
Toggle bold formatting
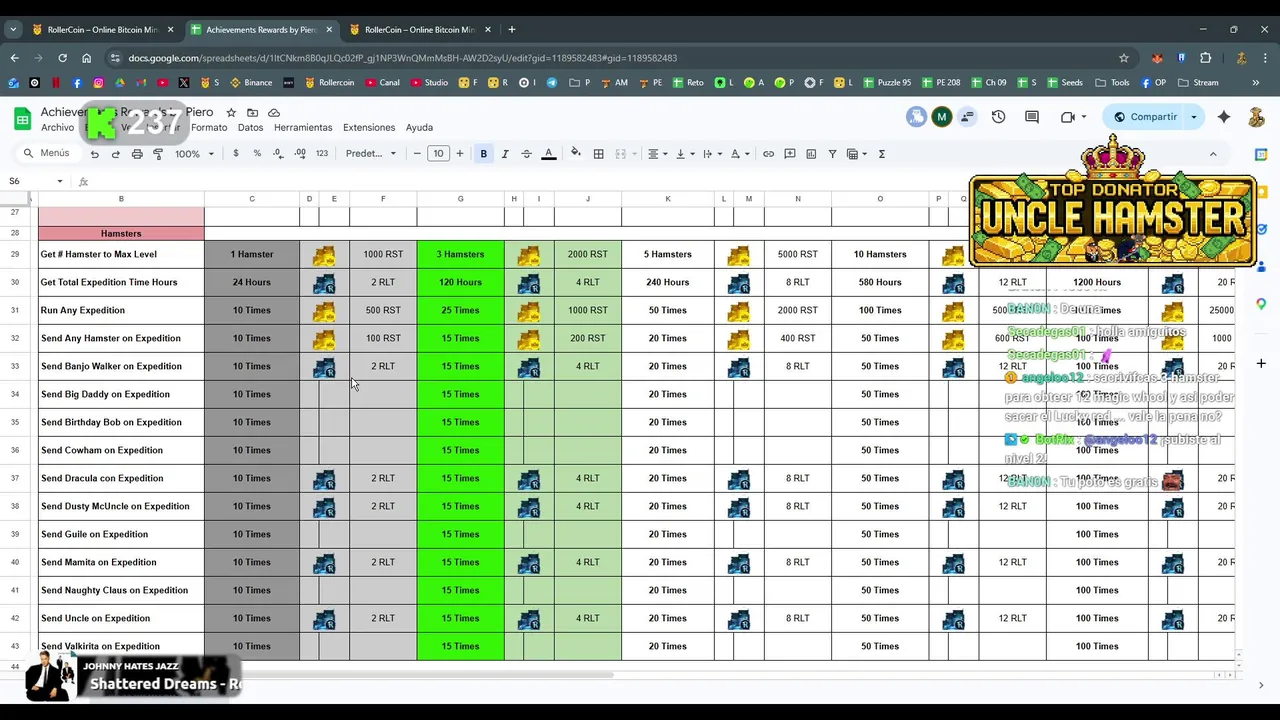click(x=484, y=154)
